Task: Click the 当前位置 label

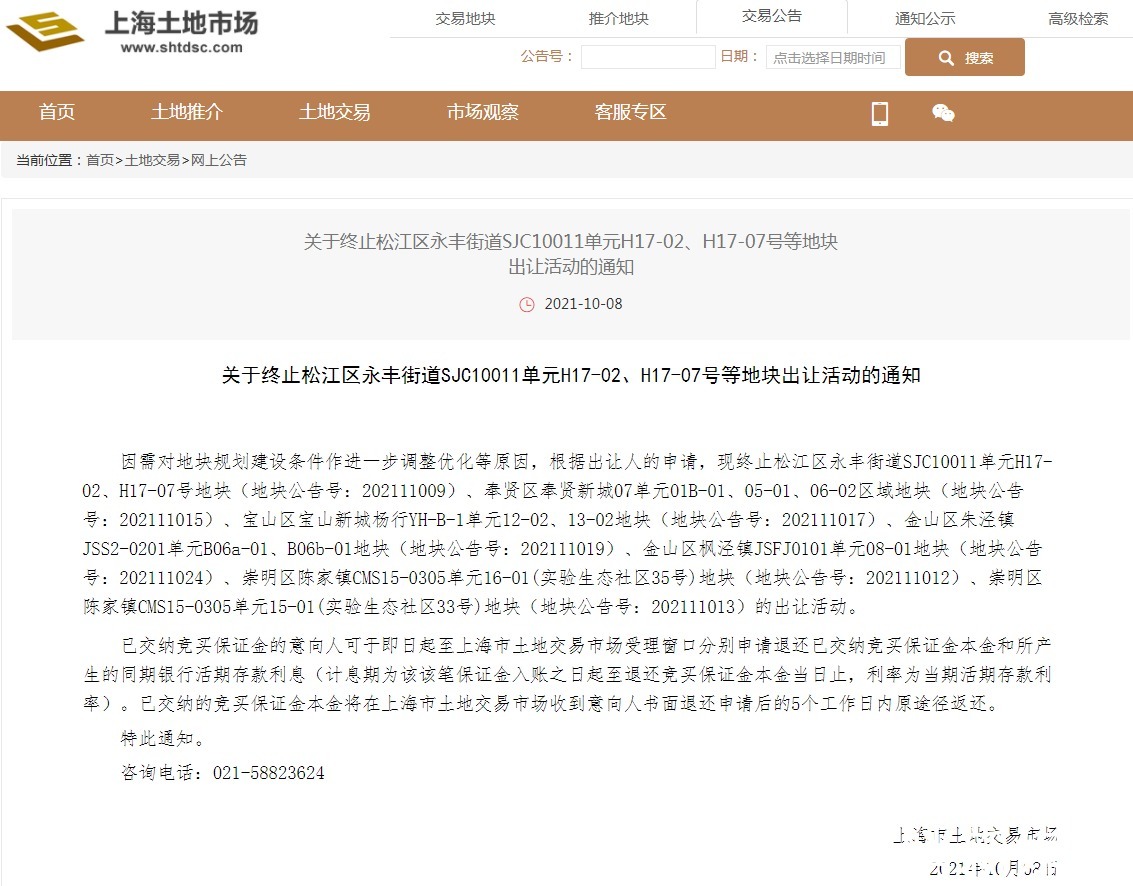Action: [x=44, y=160]
